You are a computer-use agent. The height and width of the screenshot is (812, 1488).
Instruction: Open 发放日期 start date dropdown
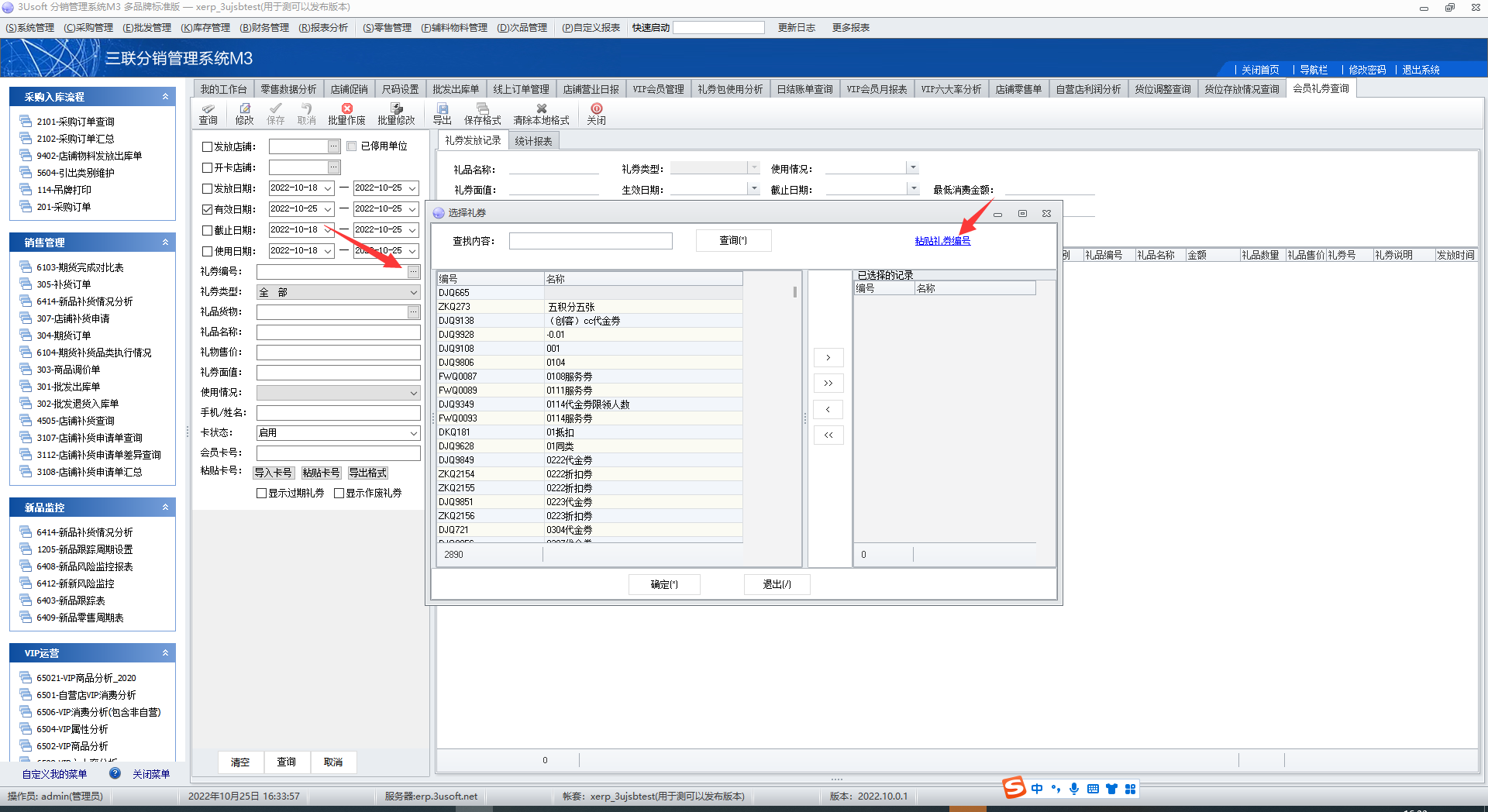coord(328,188)
